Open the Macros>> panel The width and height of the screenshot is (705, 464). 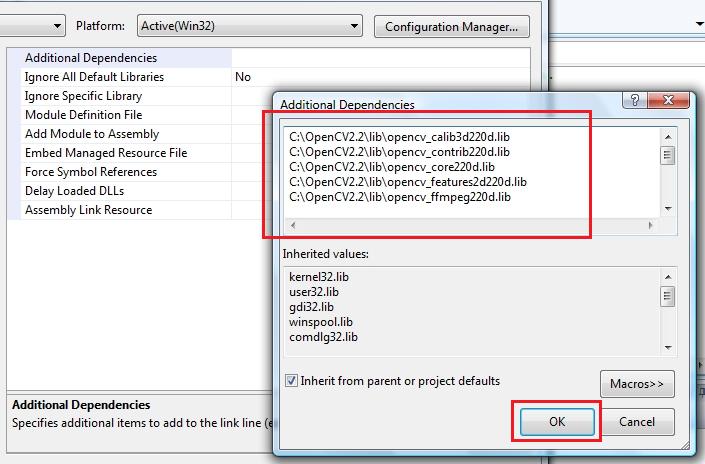pos(637,384)
